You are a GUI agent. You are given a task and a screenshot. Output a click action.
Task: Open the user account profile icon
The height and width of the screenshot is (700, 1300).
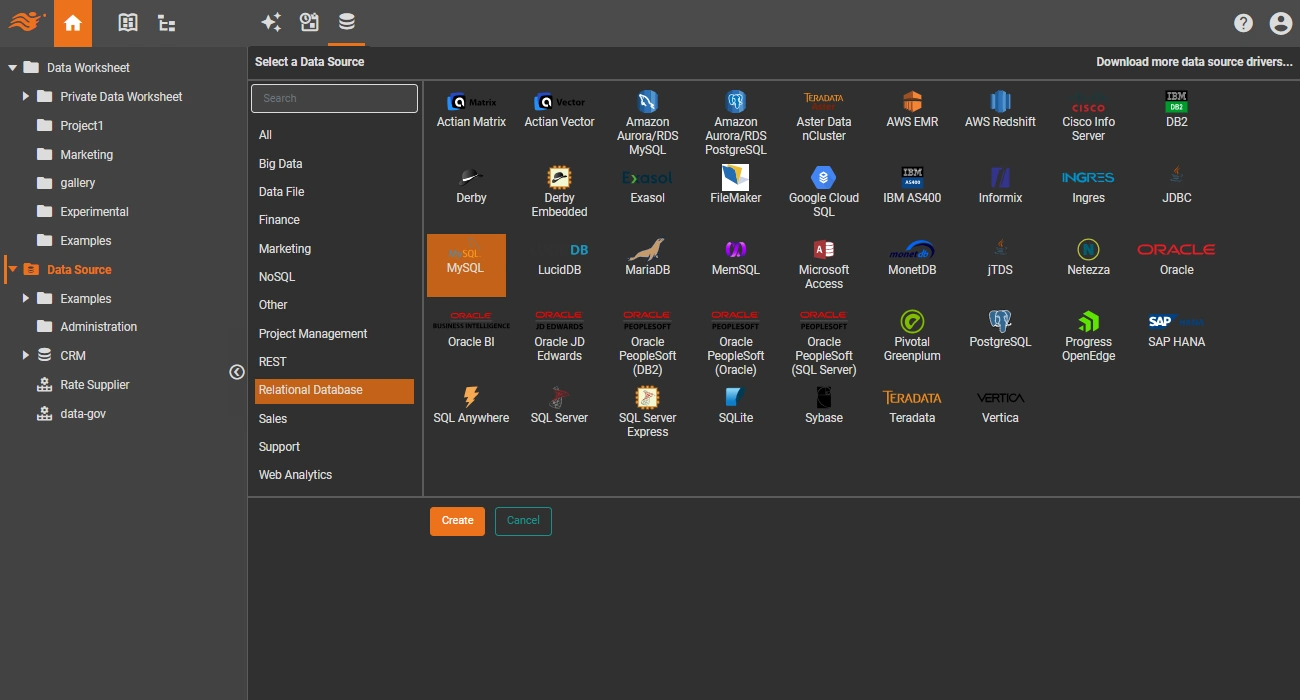1280,23
